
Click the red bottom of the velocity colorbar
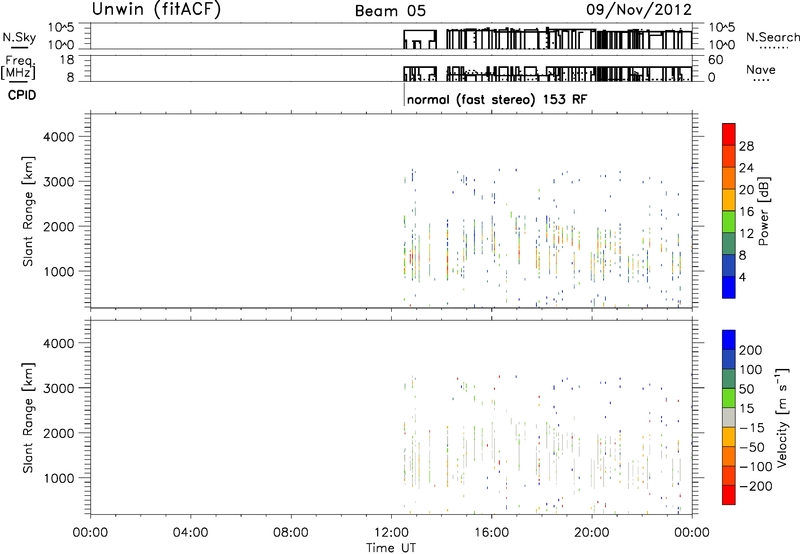click(729, 495)
